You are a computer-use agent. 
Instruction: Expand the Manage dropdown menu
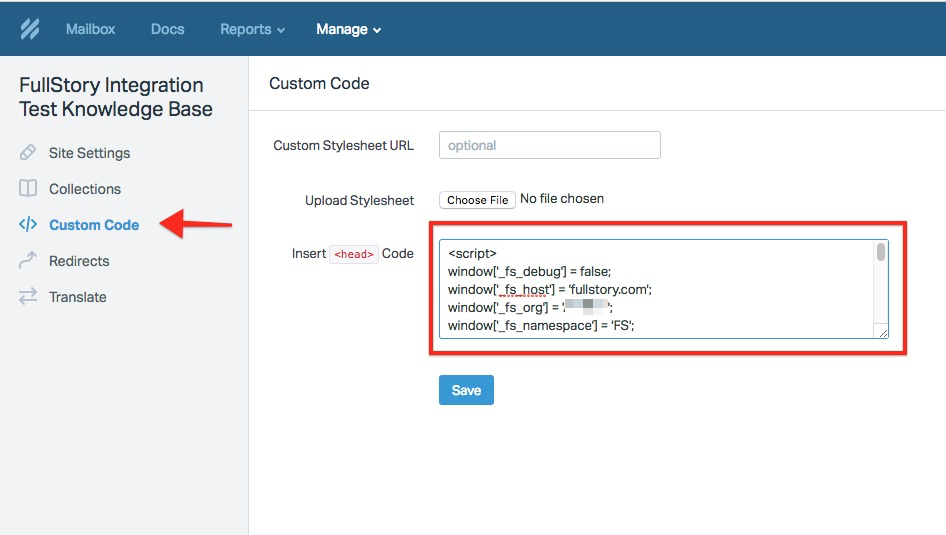(348, 29)
